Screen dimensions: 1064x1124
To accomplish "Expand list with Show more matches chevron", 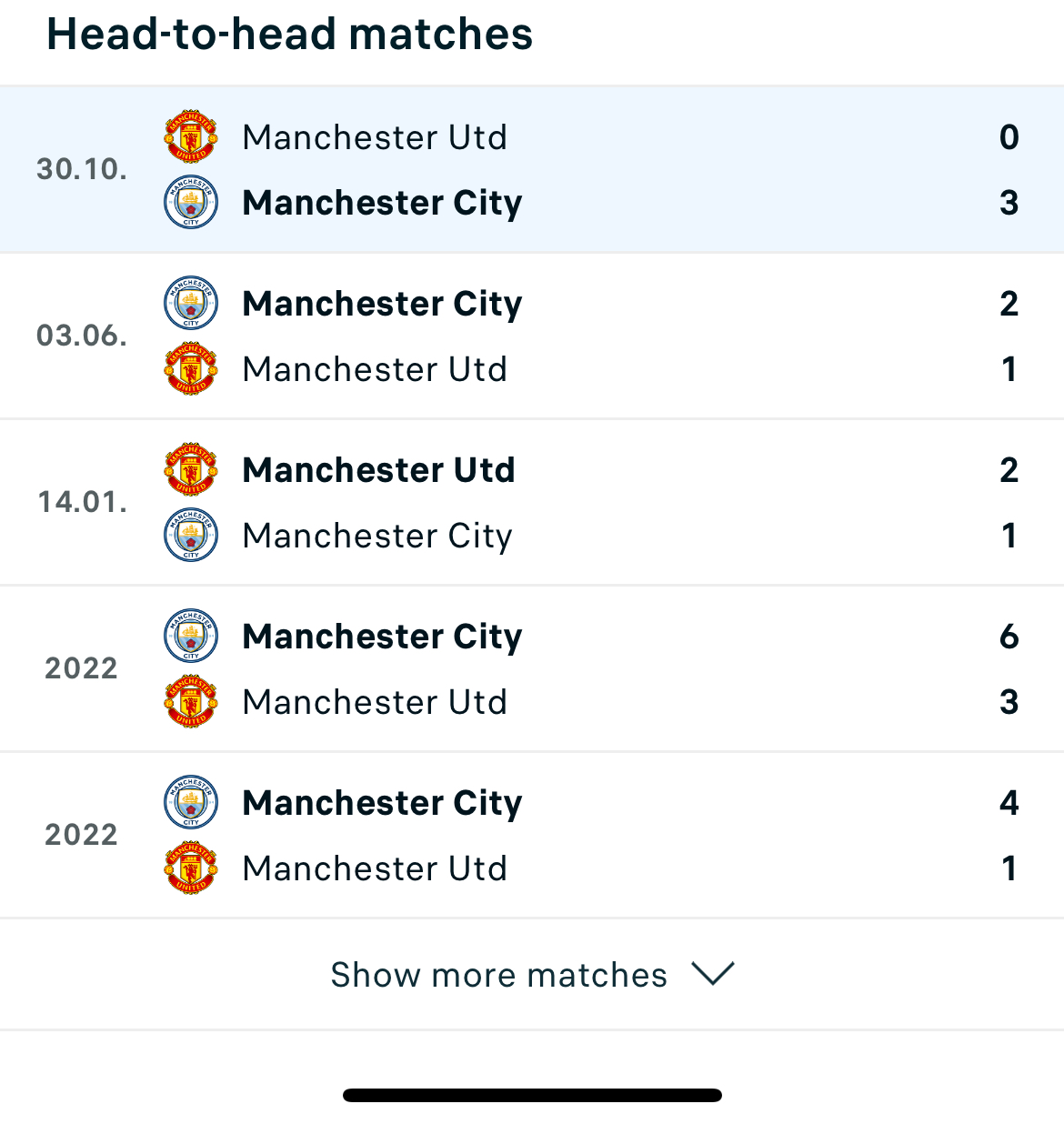I will click(712, 974).
